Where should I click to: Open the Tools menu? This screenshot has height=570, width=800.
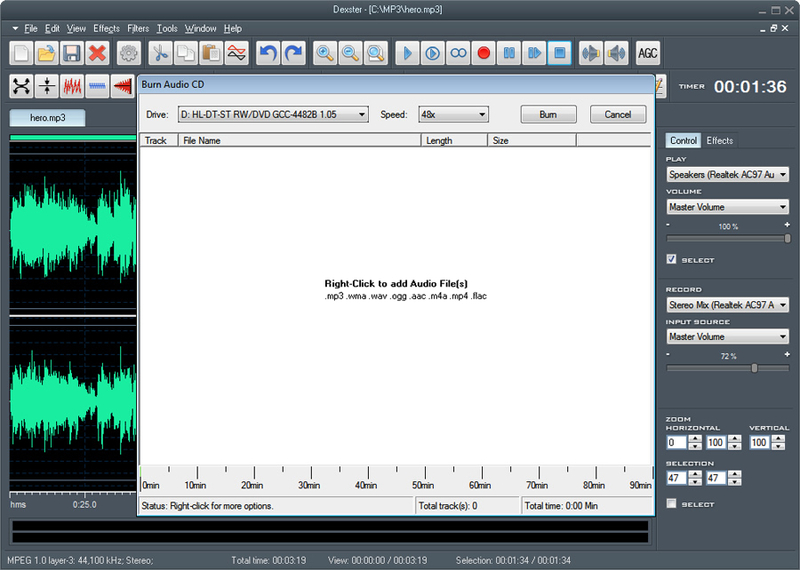coord(167,29)
